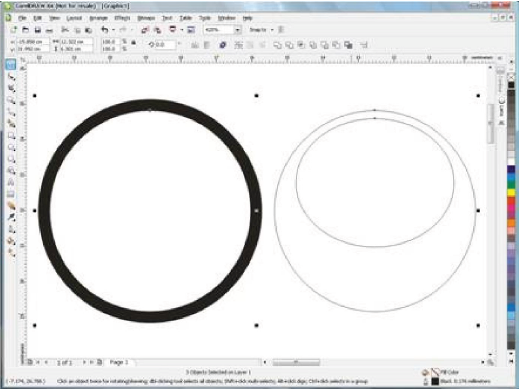520x389 pixels.
Task: Toggle the Combine button in the property bar
Action: 223,45
